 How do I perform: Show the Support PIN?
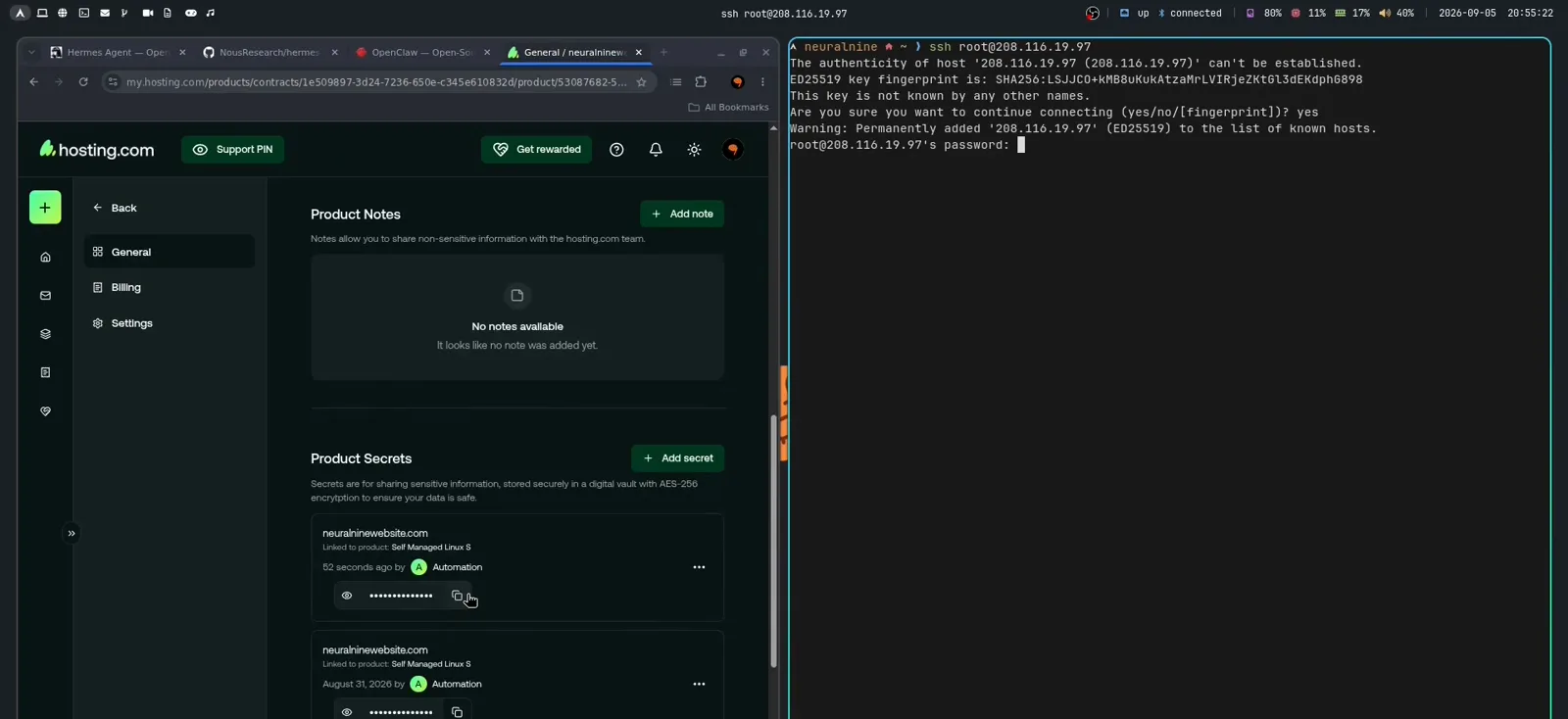pos(233,150)
